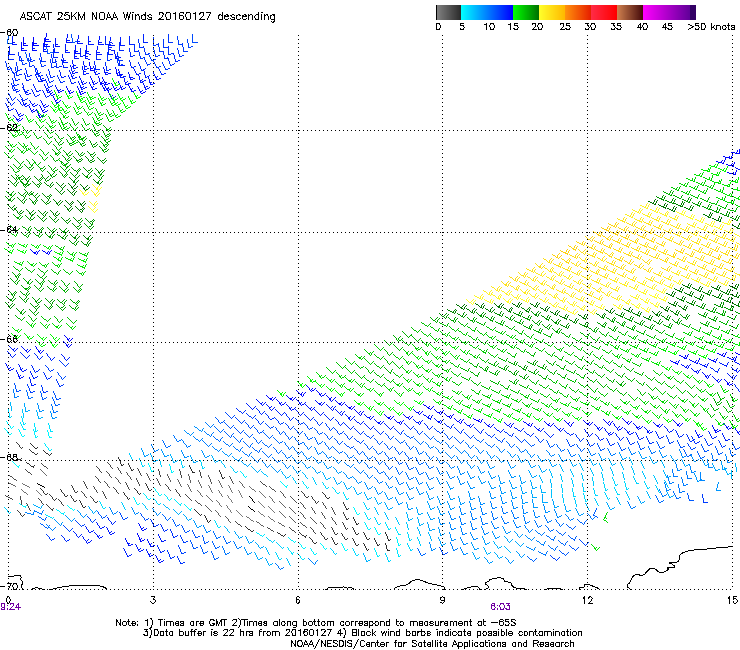Click the -64 latitude axis label
This screenshot has width=740, height=650.
pos(9,230)
